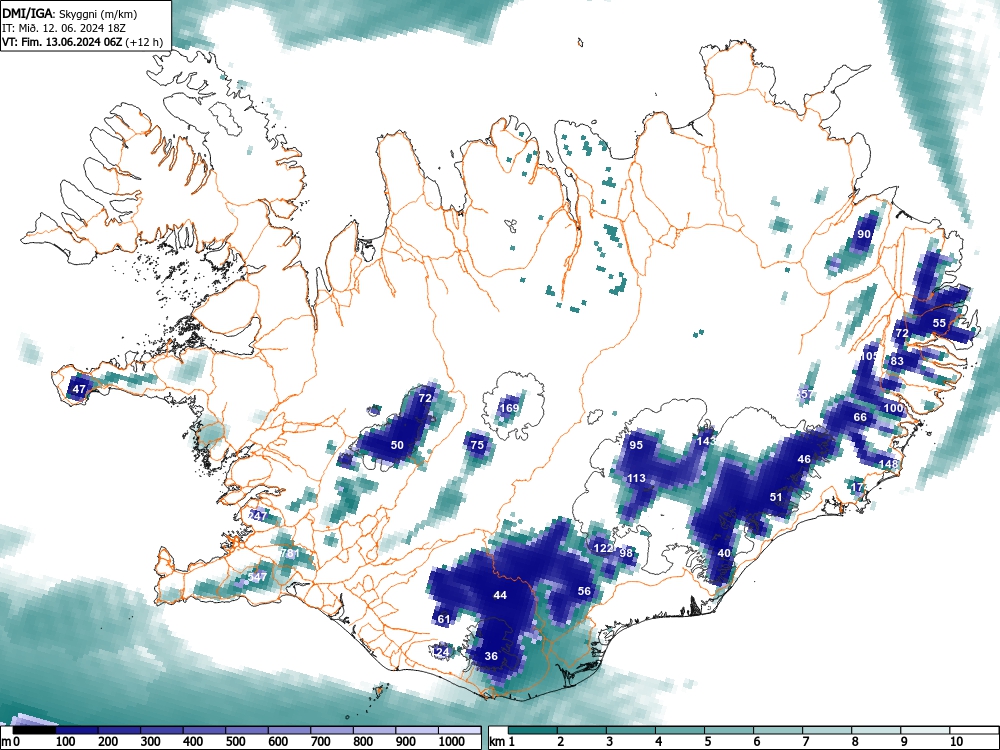The image size is (1000, 750).
Task: Select the visibility value 122 on the map
Action: [603, 548]
